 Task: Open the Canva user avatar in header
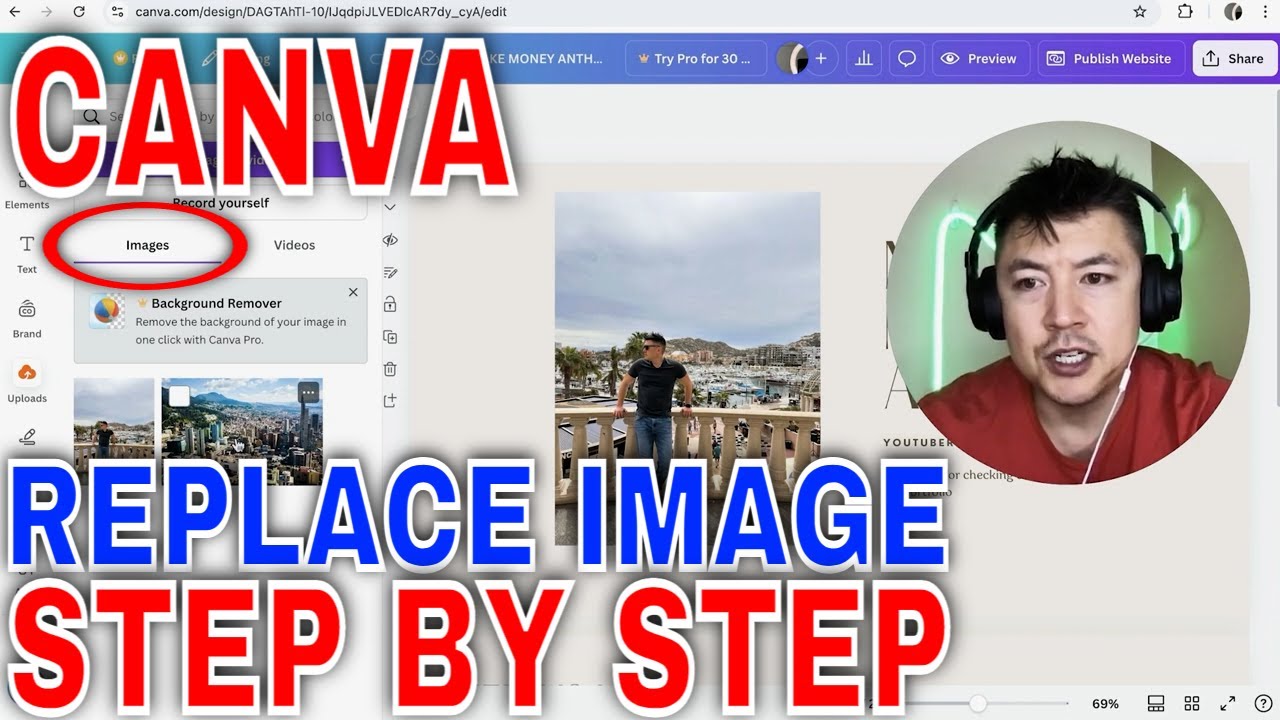791,59
